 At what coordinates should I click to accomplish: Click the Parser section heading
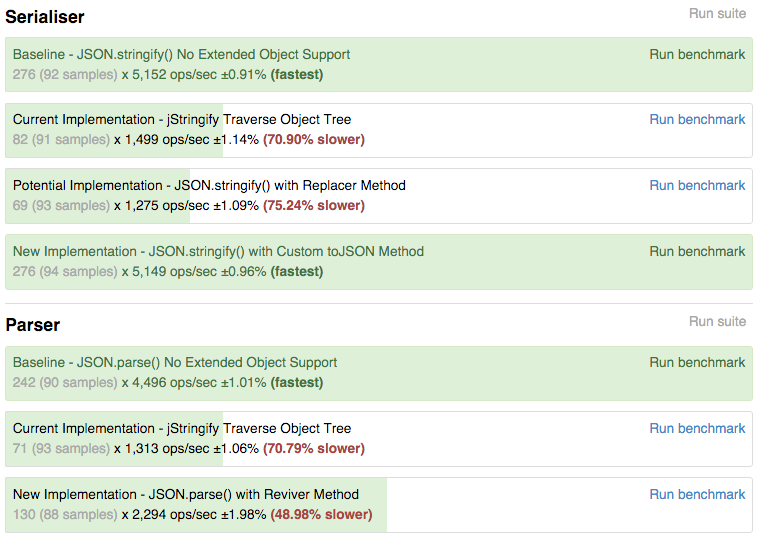[x=33, y=325]
